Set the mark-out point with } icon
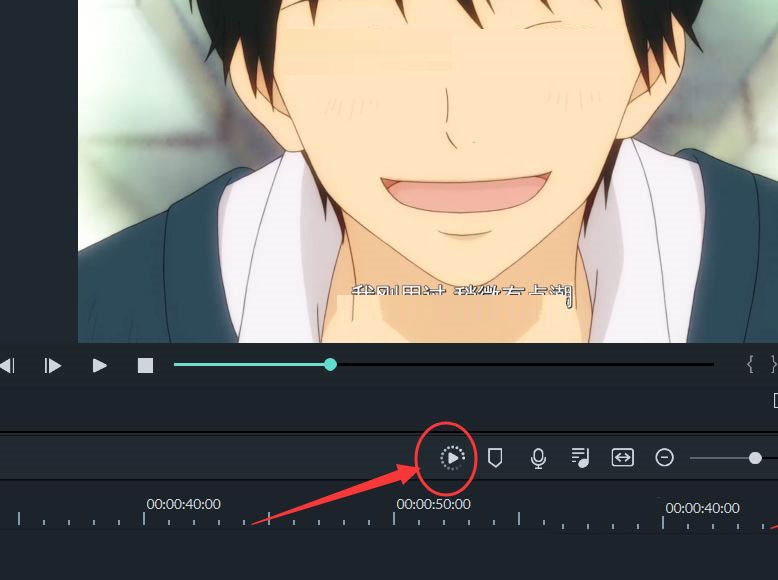The height and width of the screenshot is (580, 778). tap(773, 365)
